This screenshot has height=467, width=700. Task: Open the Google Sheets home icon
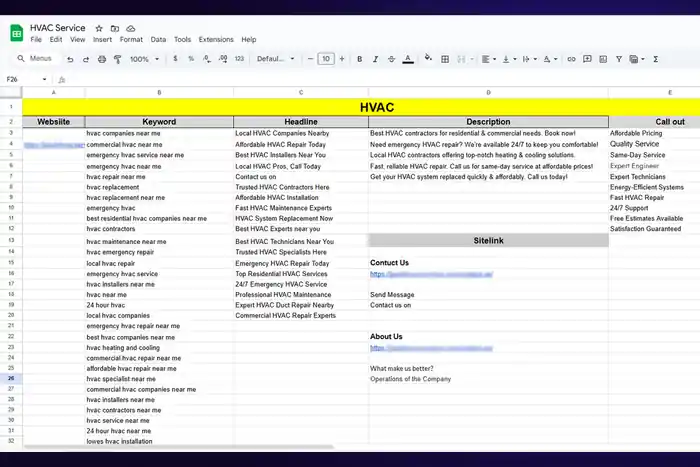point(17,33)
